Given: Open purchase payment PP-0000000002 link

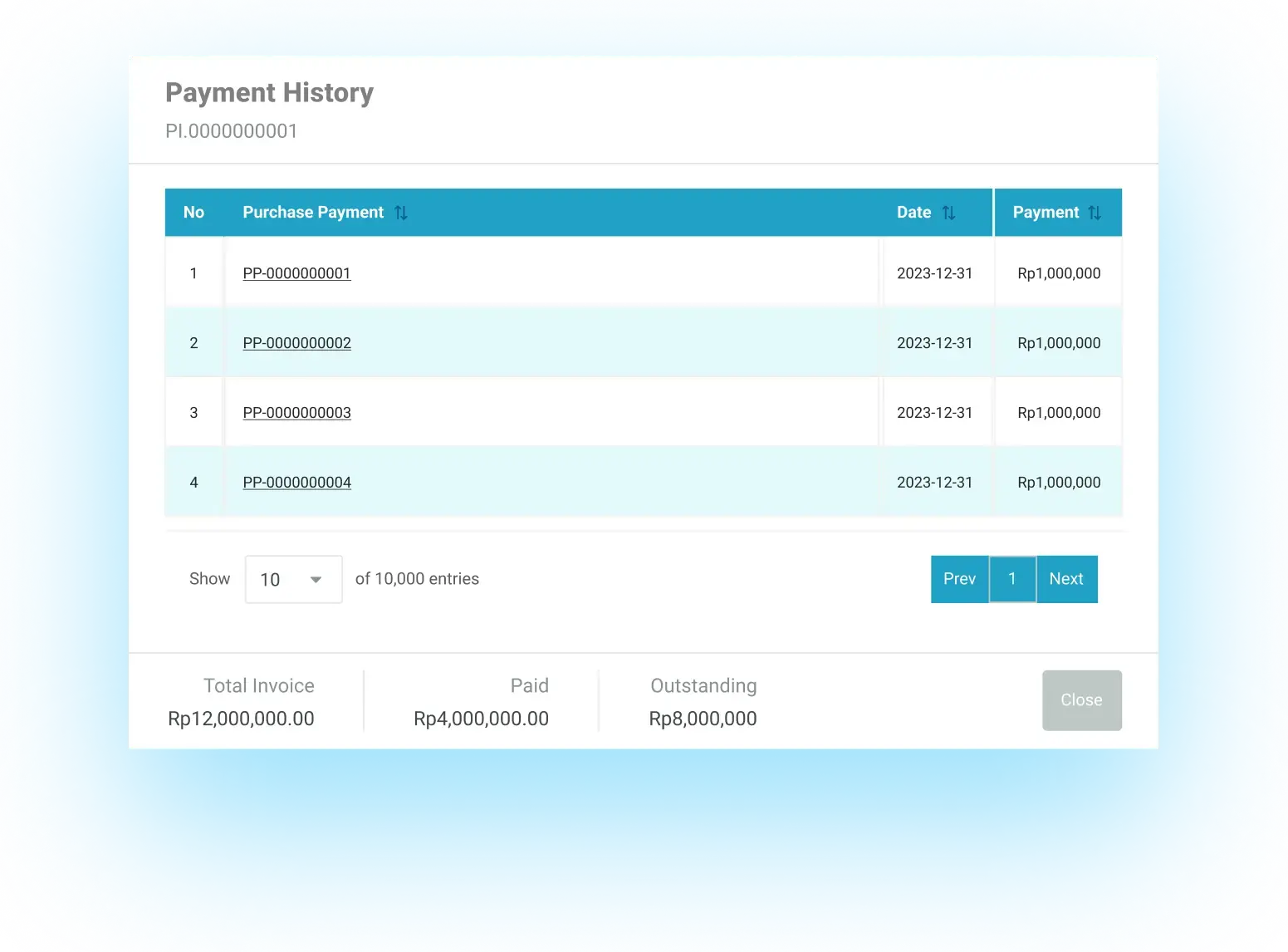Looking at the screenshot, I should (296, 343).
